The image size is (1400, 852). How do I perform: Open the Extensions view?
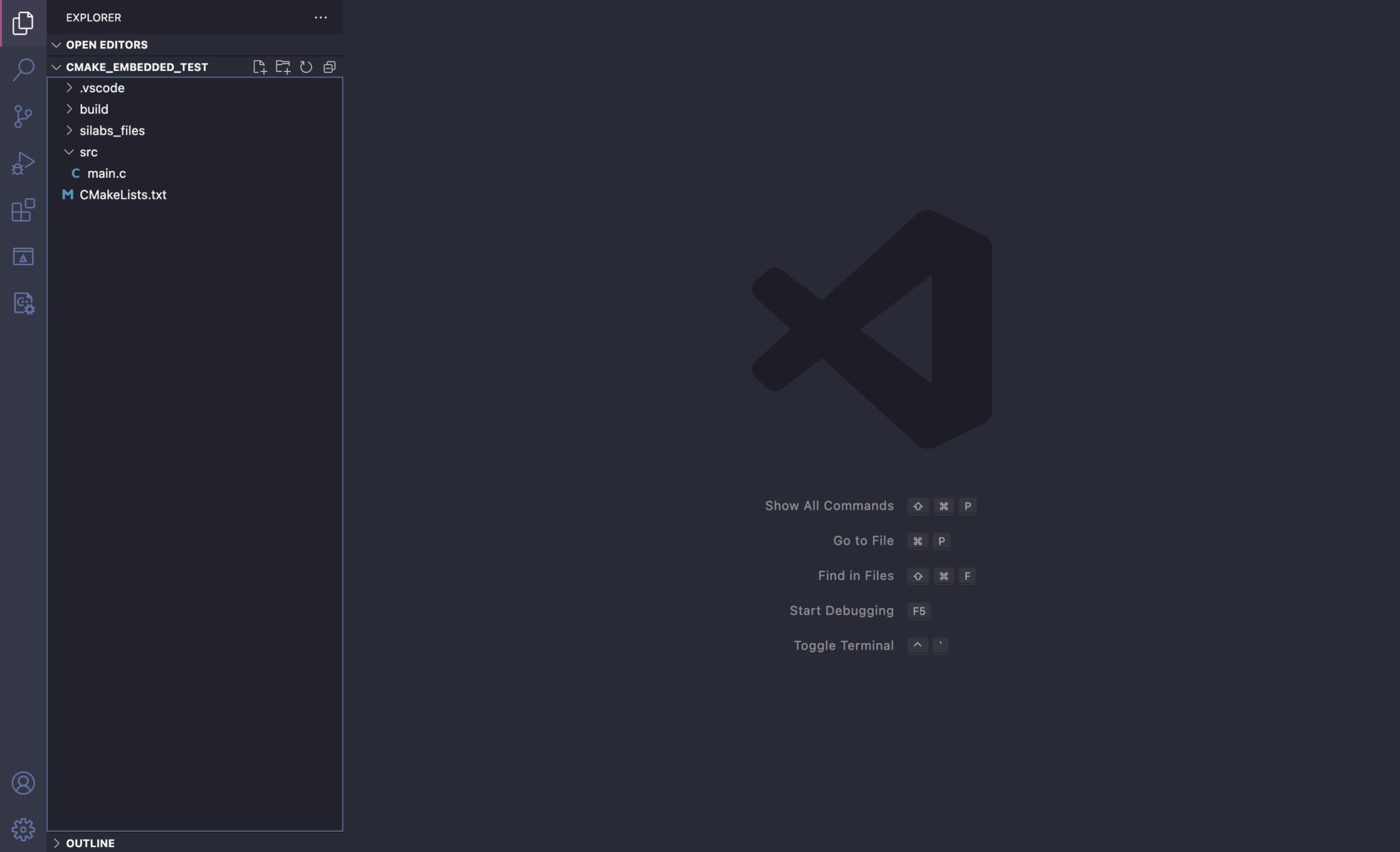(24, 210)
